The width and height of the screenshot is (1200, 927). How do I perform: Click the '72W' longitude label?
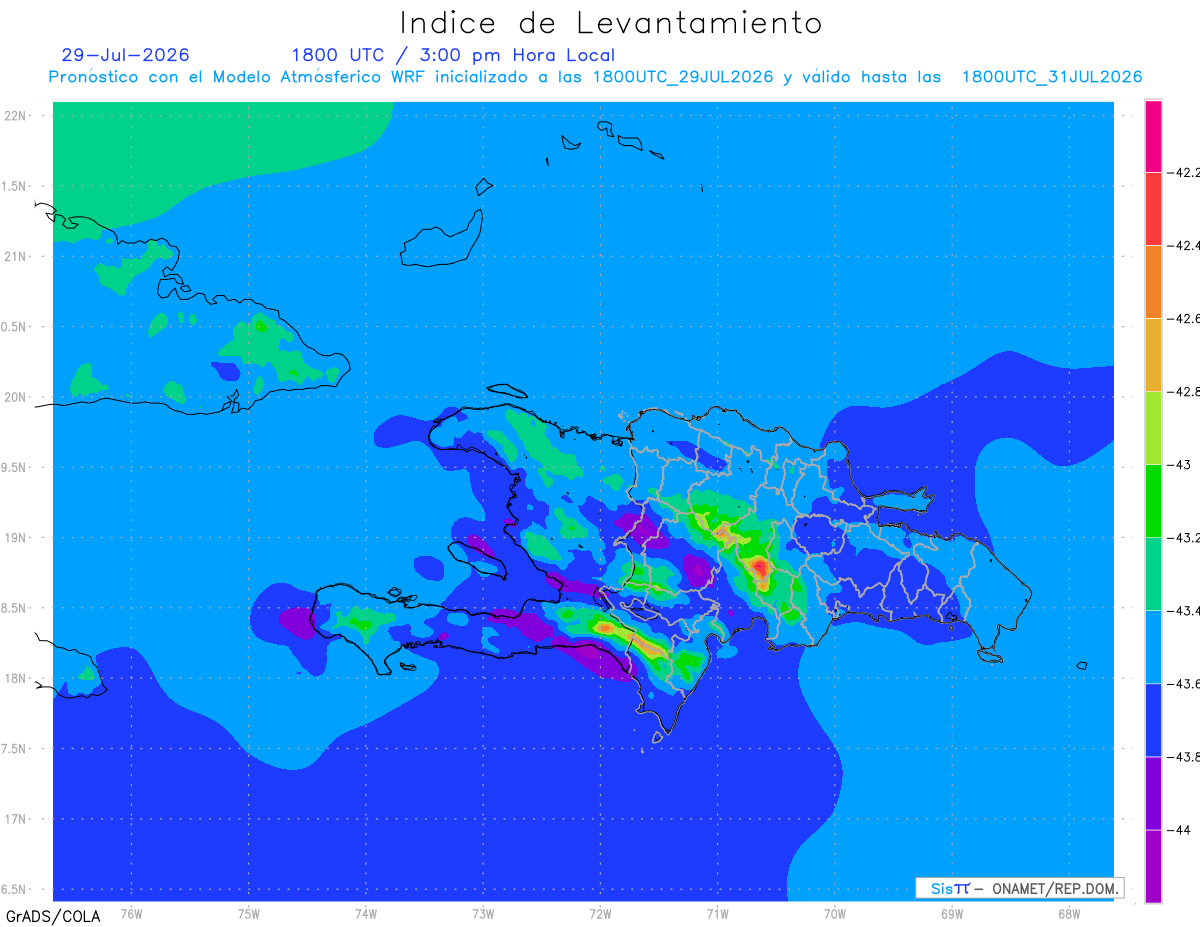point(600,913)
